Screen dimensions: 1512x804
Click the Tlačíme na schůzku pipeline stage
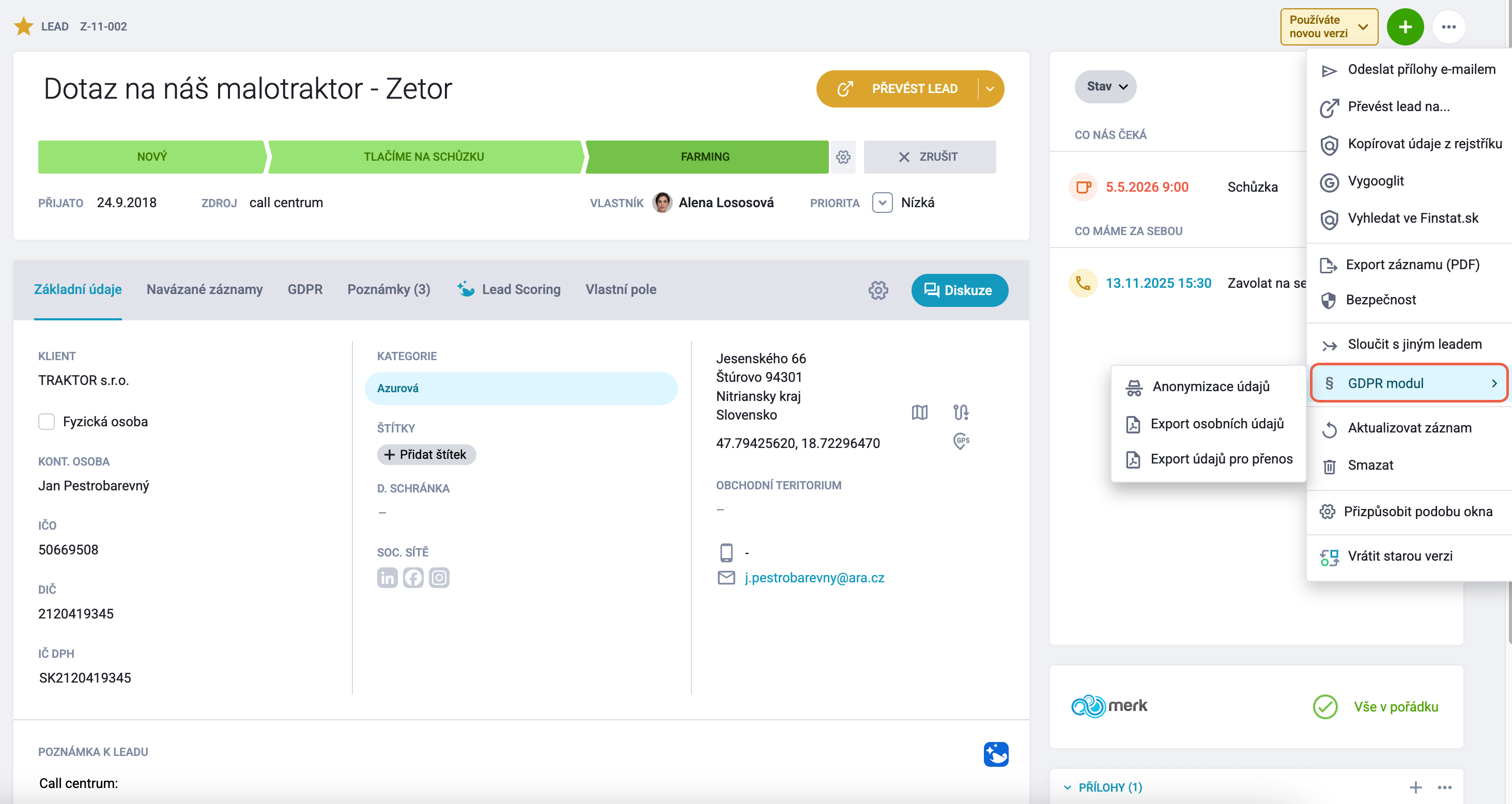pyautogui.click(x=424, y=157)
